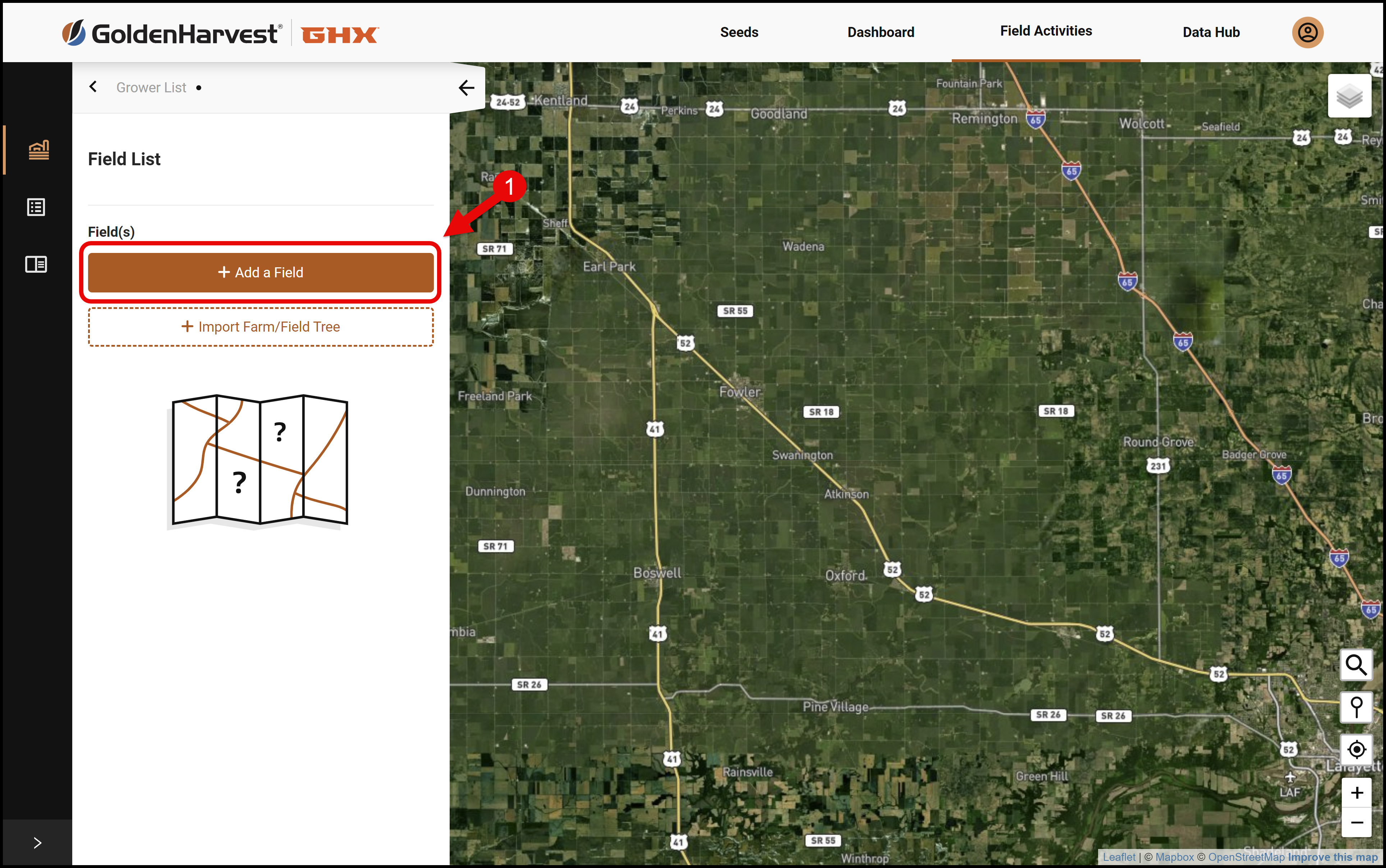Click the Freeland Park label on map

click(x=495, y=396)
